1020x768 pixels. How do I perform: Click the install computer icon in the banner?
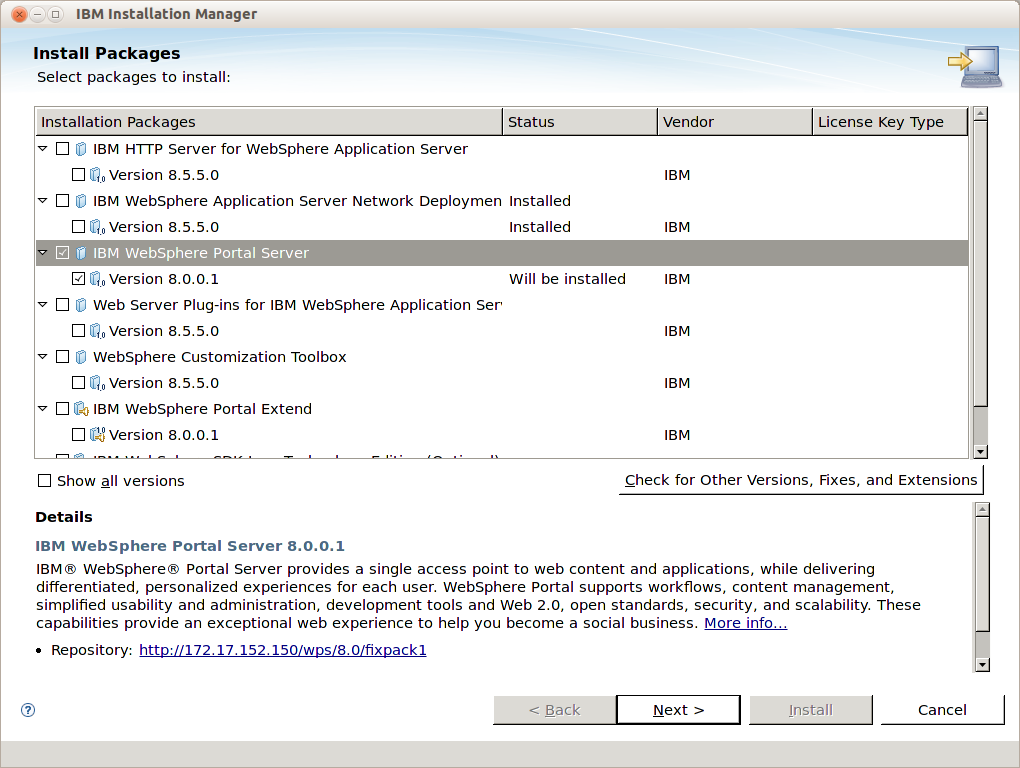974,66
